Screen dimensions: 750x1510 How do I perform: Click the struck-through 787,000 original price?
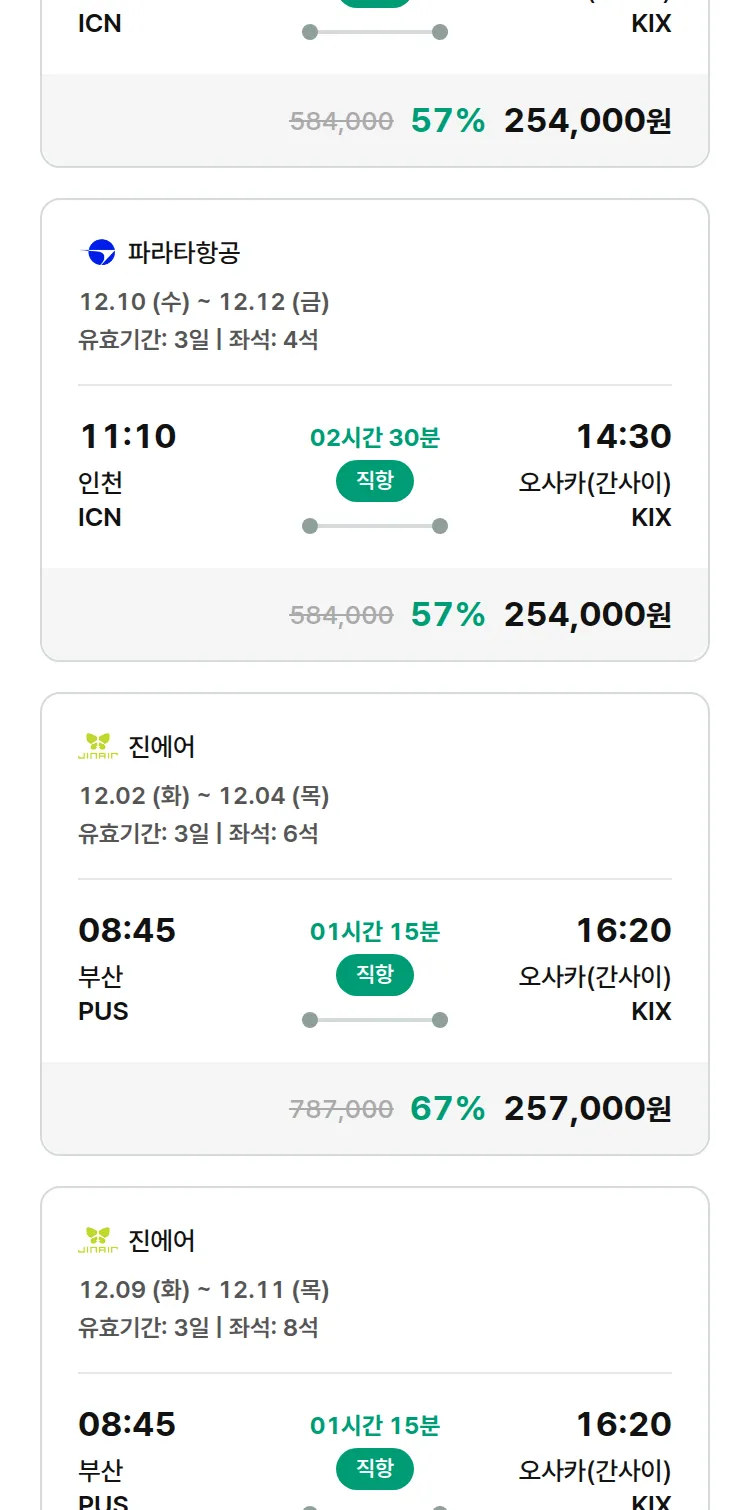tap(341, 1109)
